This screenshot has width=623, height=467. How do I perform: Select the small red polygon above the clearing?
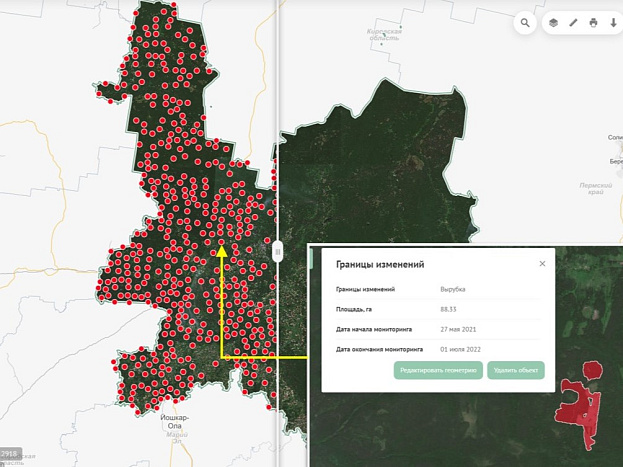pos(592,370)
